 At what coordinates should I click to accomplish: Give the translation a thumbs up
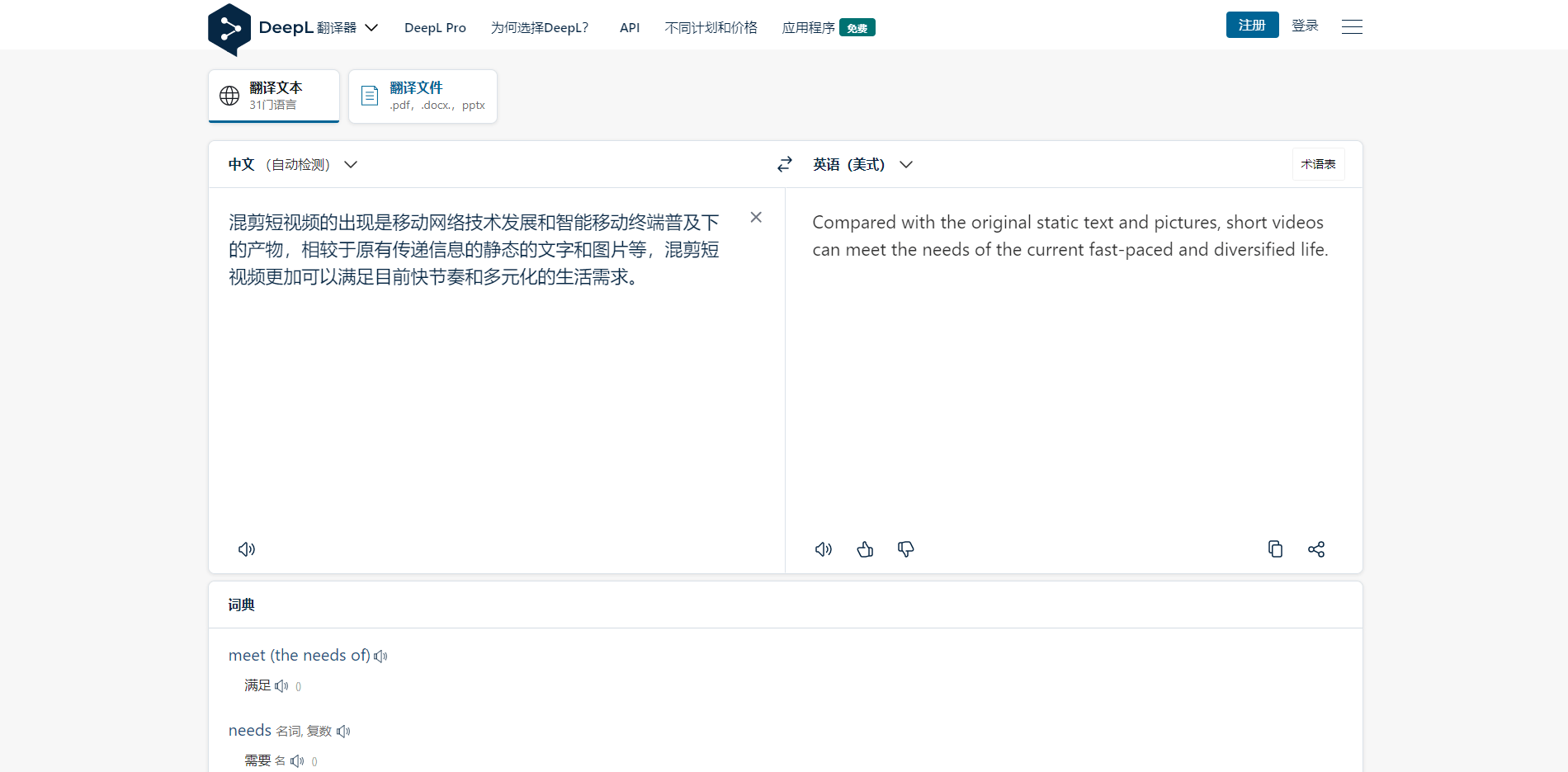coord(865,549)
